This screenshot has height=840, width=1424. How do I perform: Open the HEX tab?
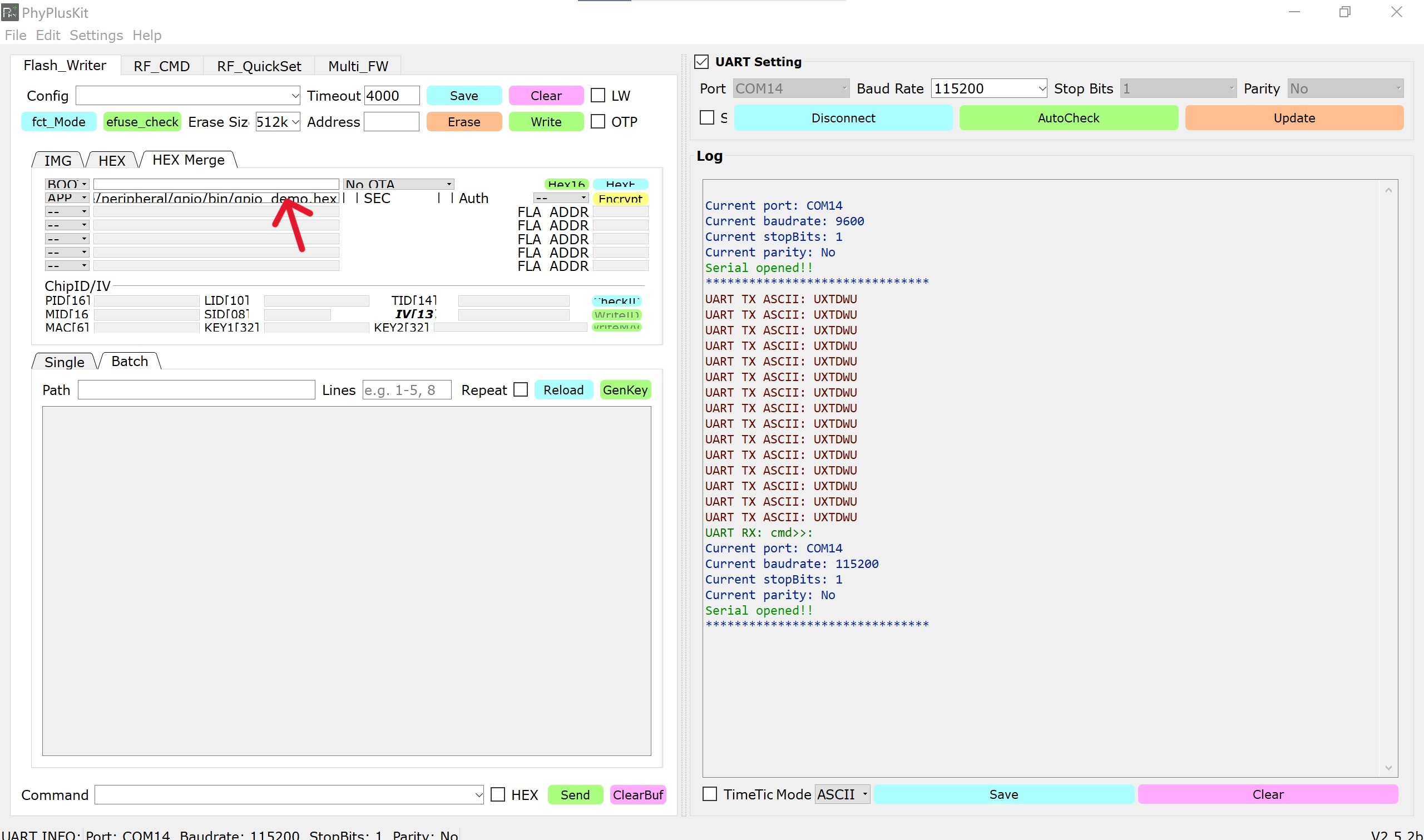click(x=111, y=161)
